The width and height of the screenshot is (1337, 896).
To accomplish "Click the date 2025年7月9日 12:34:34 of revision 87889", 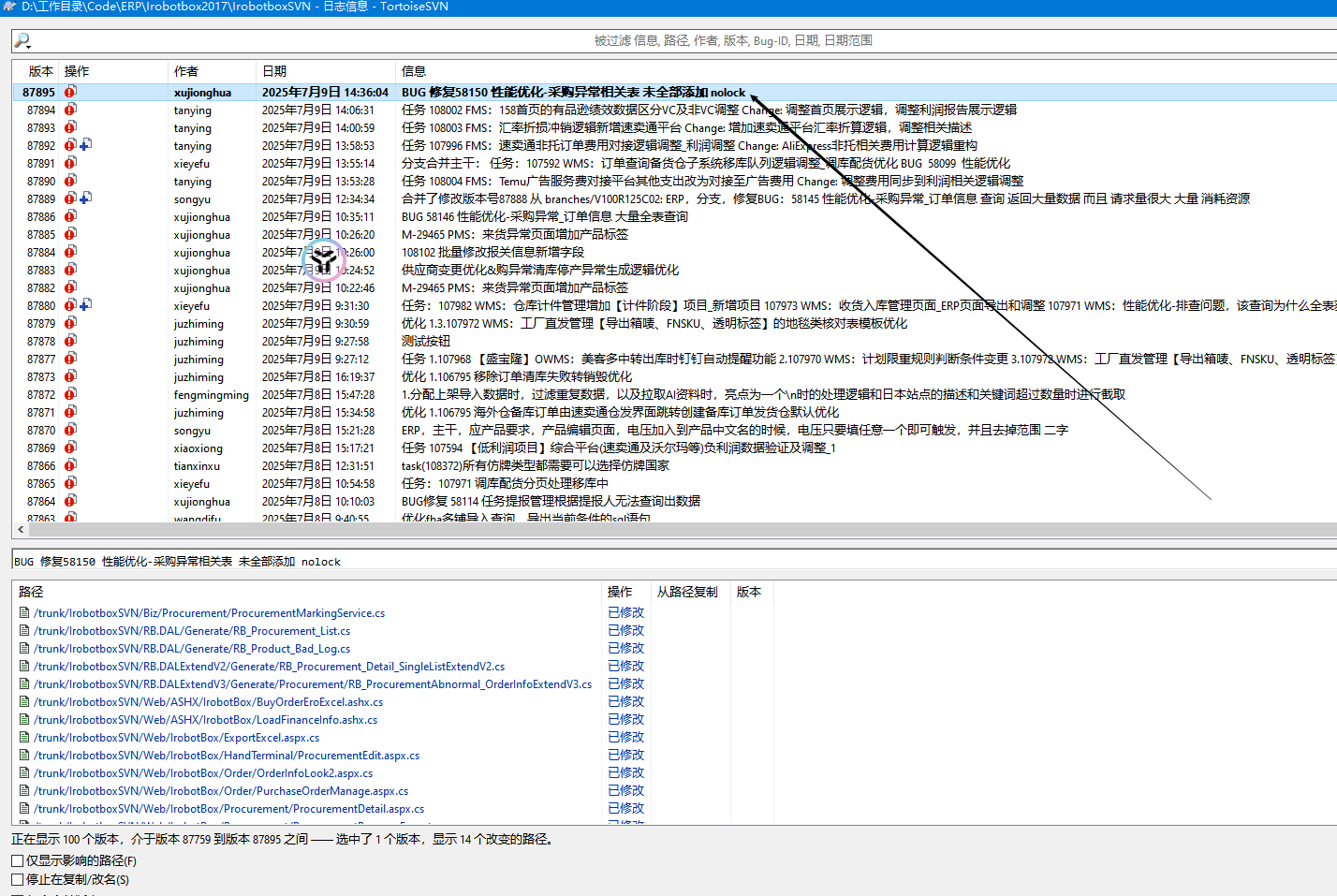I will (318, 198).
